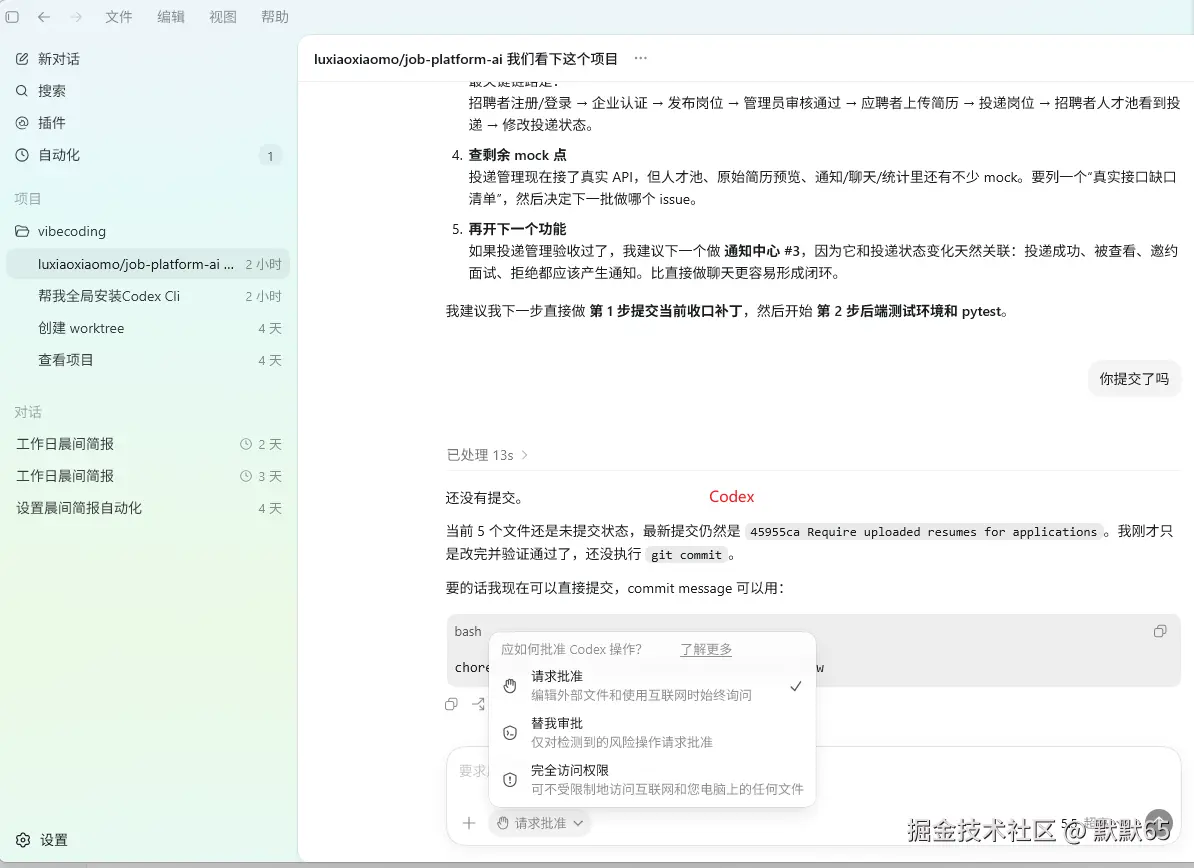Collapse the 请求批准 dropdown in the composer
Screen dimensions: 1194x868
click(540, 823)
